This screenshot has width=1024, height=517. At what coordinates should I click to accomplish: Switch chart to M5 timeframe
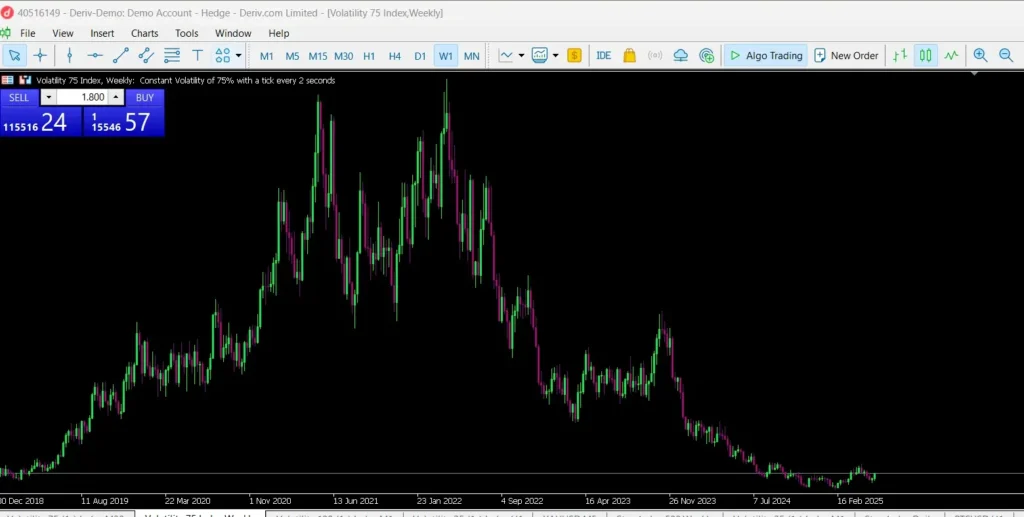point(292,56)
